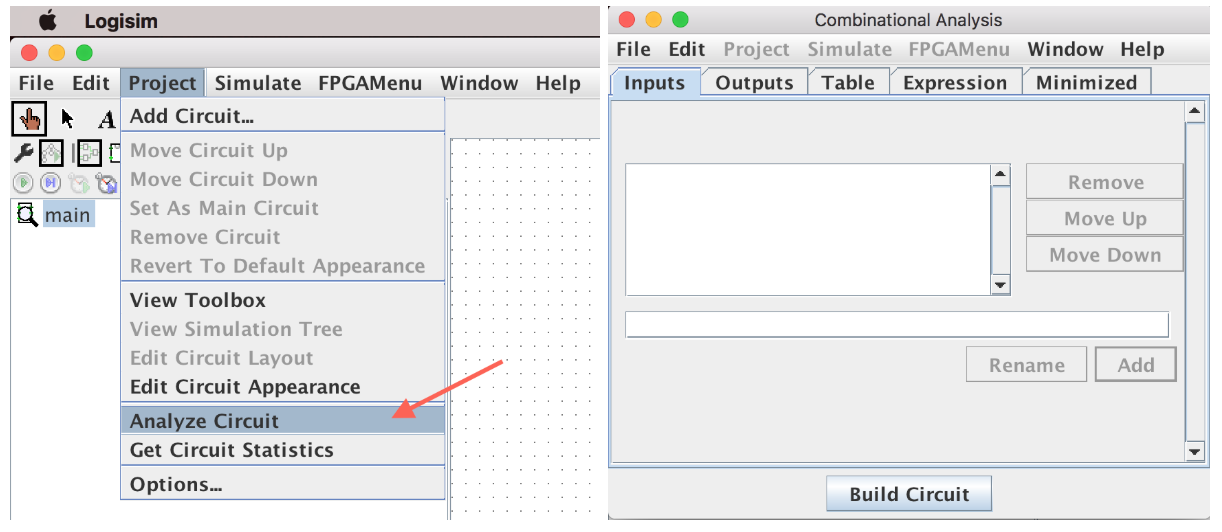Switch to the Expression tab
Image resolution: width=1222 pixels, height=532 pixels.
(x=955, y=83)
